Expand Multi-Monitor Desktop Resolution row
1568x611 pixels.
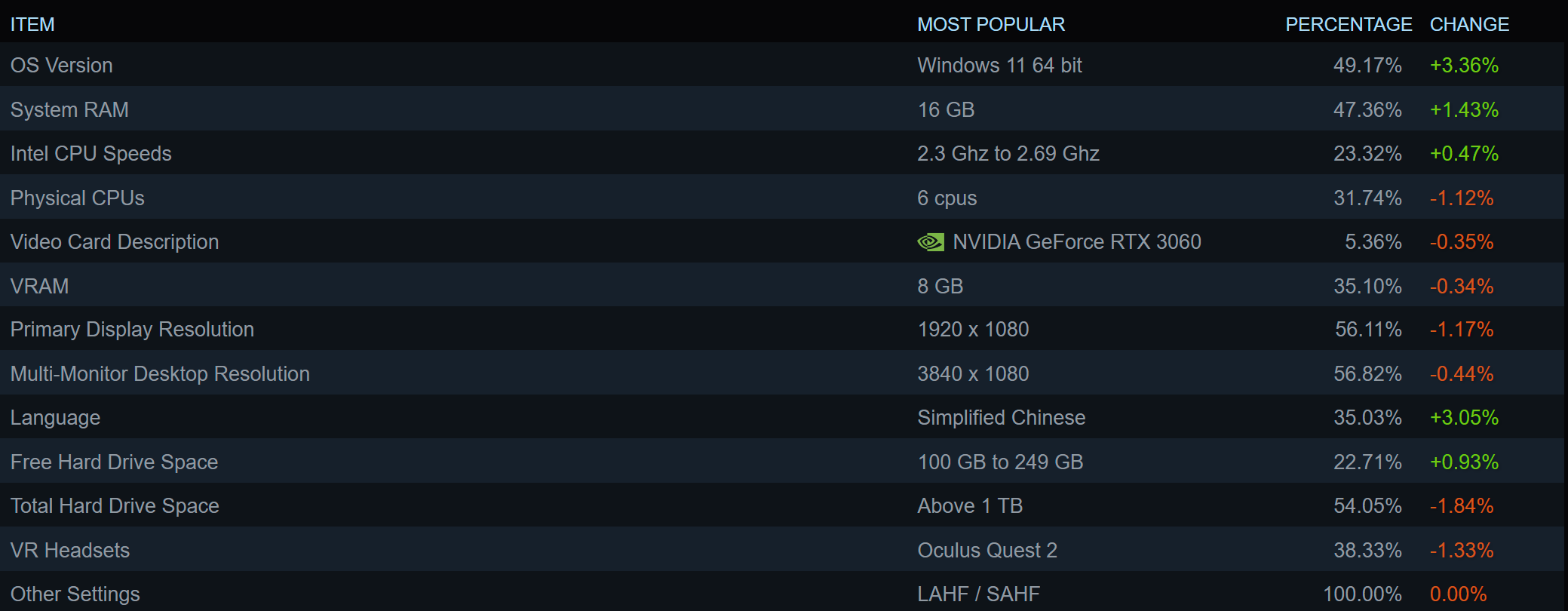[x=782, y=373]
